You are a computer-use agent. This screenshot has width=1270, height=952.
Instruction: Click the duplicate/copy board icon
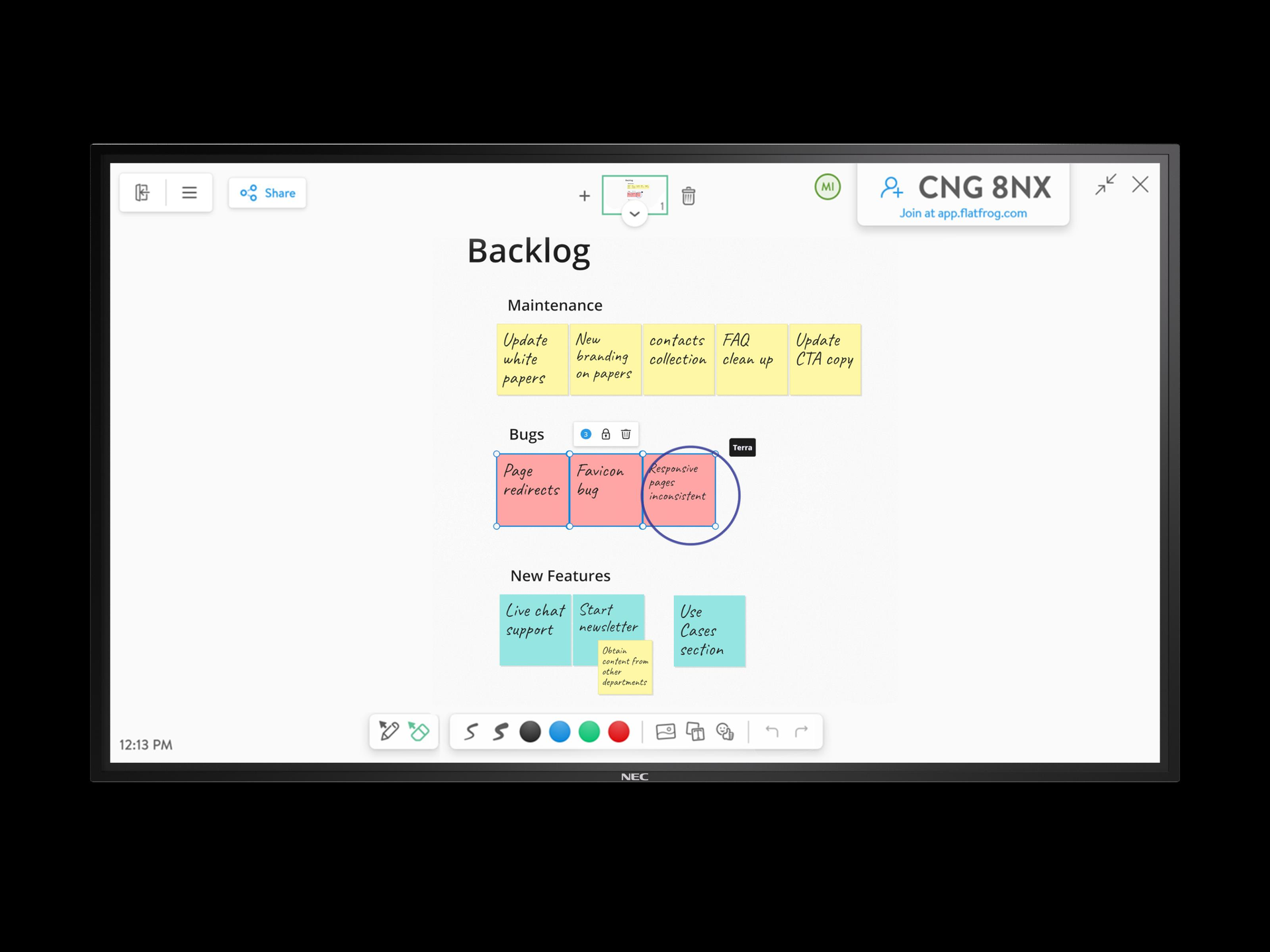(697, 732)
